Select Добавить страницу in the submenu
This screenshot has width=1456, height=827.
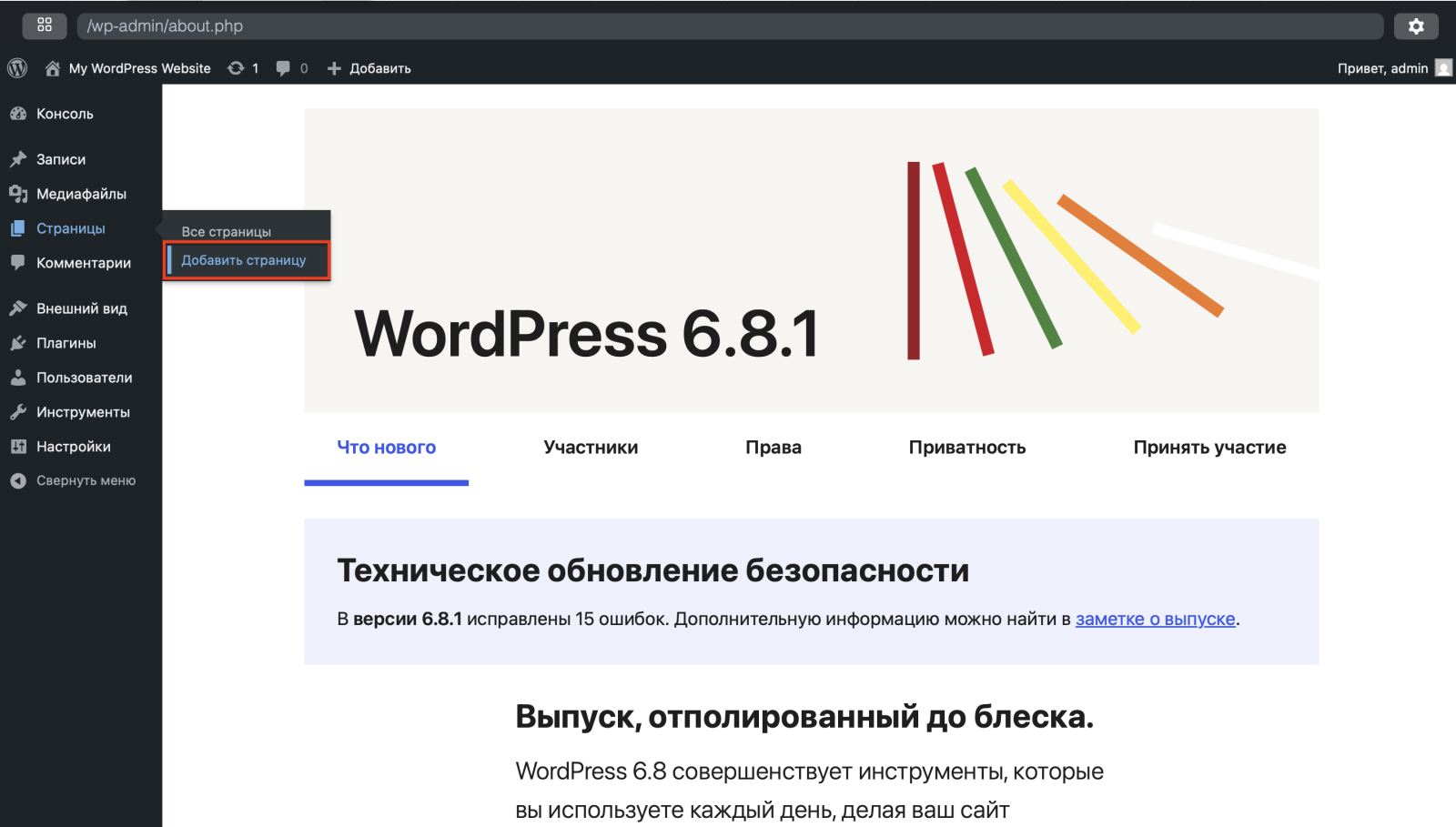[244, 260]
